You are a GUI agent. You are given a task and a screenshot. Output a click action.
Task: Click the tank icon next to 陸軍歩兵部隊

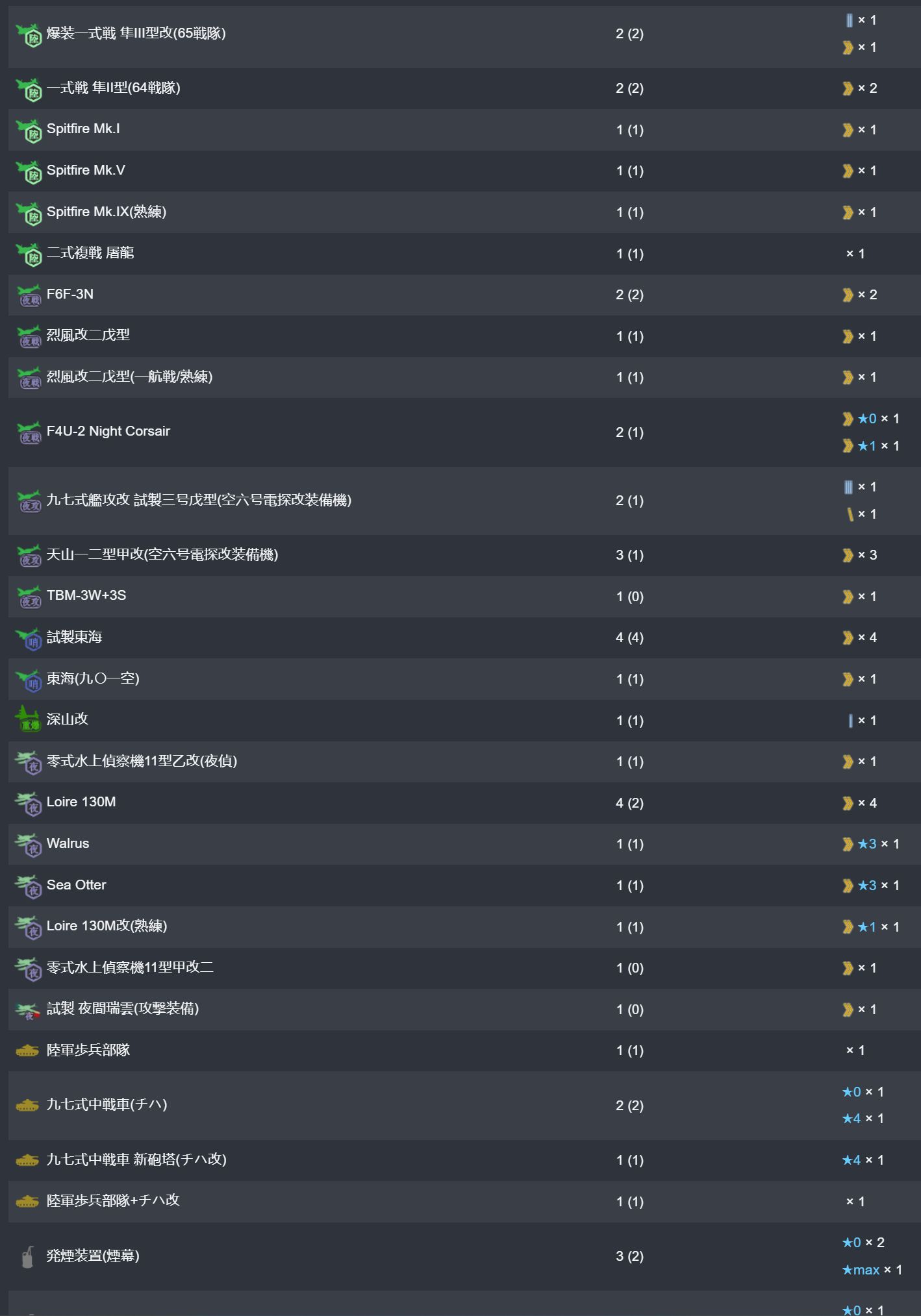pos(27,1050)
